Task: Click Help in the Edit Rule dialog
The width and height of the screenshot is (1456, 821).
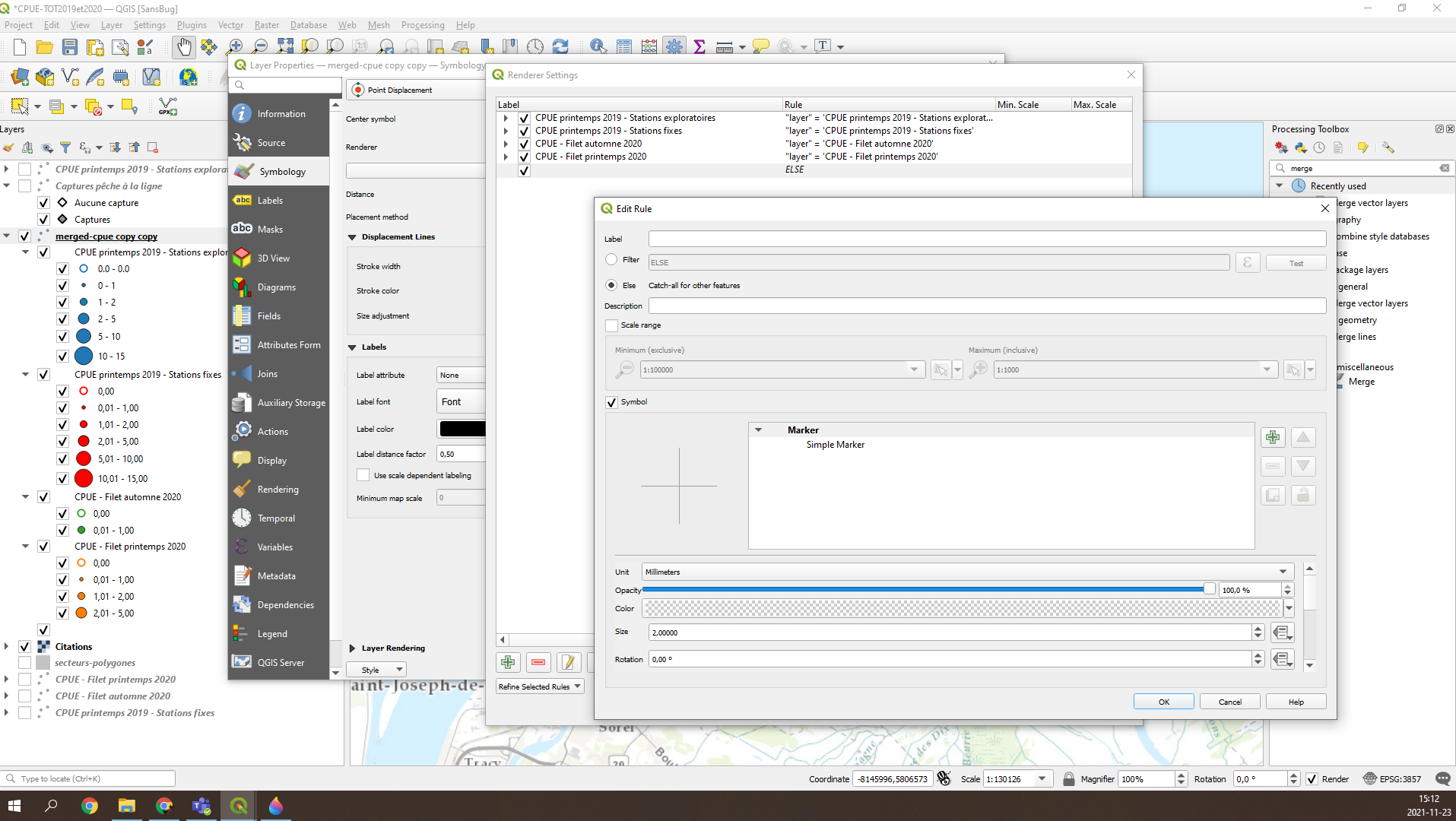Action: 1296,702
